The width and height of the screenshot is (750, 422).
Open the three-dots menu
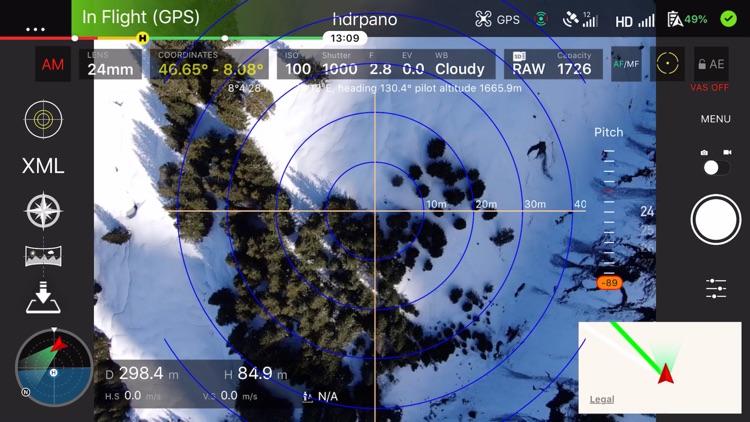[35, 29]
